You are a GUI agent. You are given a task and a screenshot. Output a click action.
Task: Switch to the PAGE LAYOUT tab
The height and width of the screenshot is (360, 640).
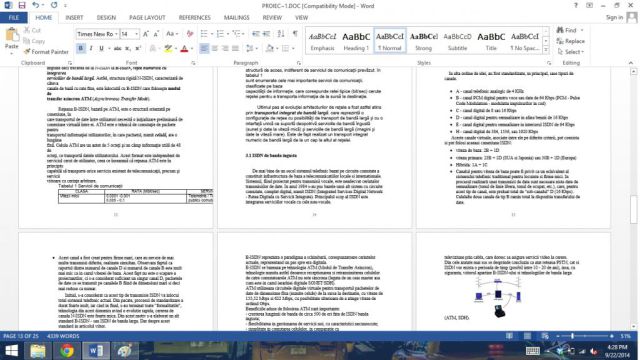click(147, 18)
